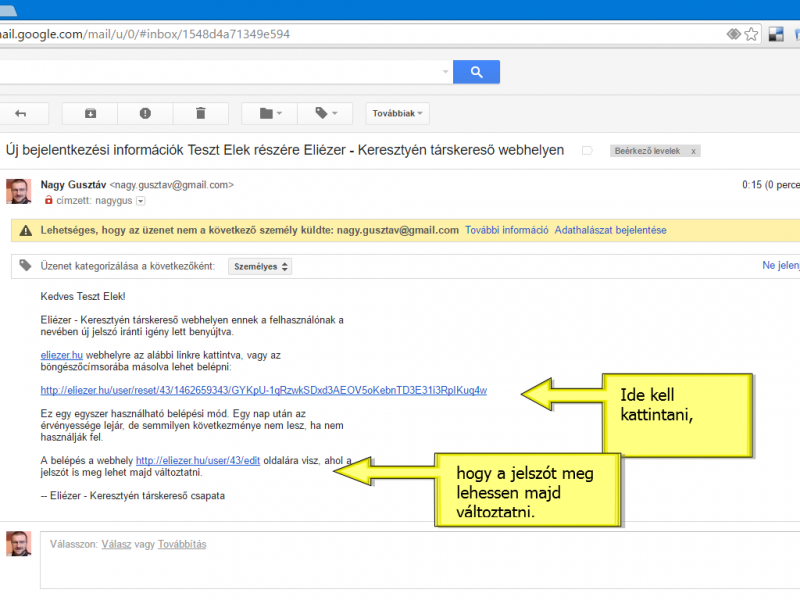The image size is (800, 600).
Task: Click the Eliézer csapata signature line
Action: pos(133,496)
